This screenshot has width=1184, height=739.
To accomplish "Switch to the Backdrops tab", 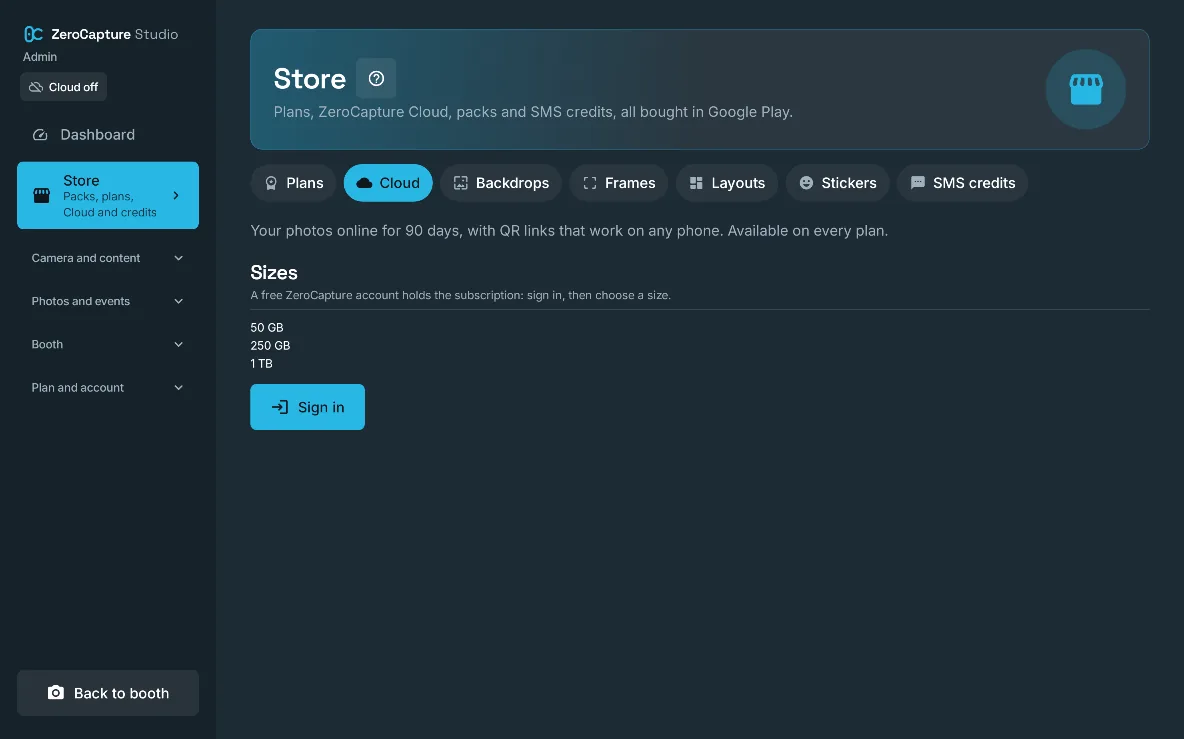I will point(501,183).
